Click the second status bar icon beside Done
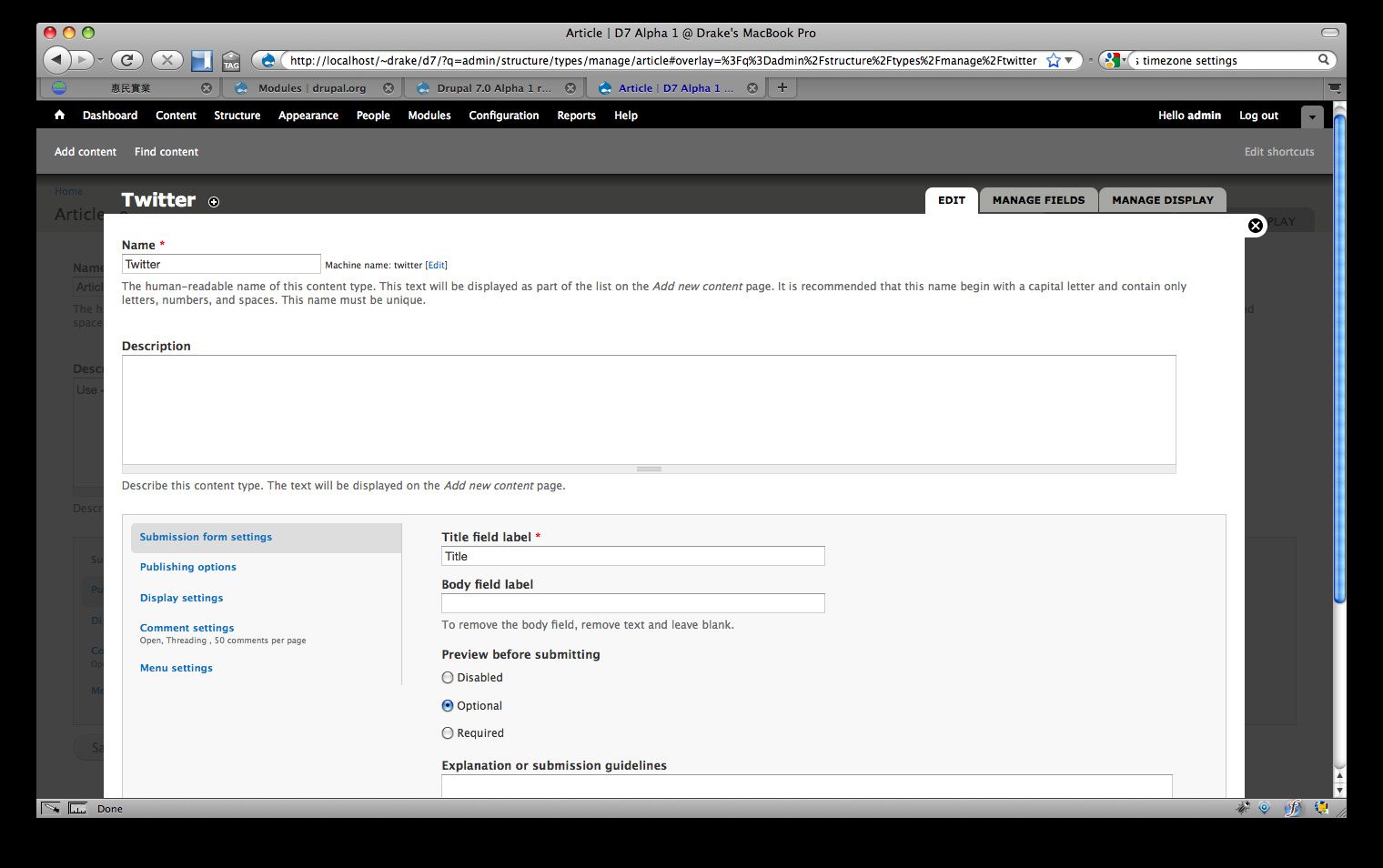1383x868 pixels. pyautogui.click(x=78, y=808)
